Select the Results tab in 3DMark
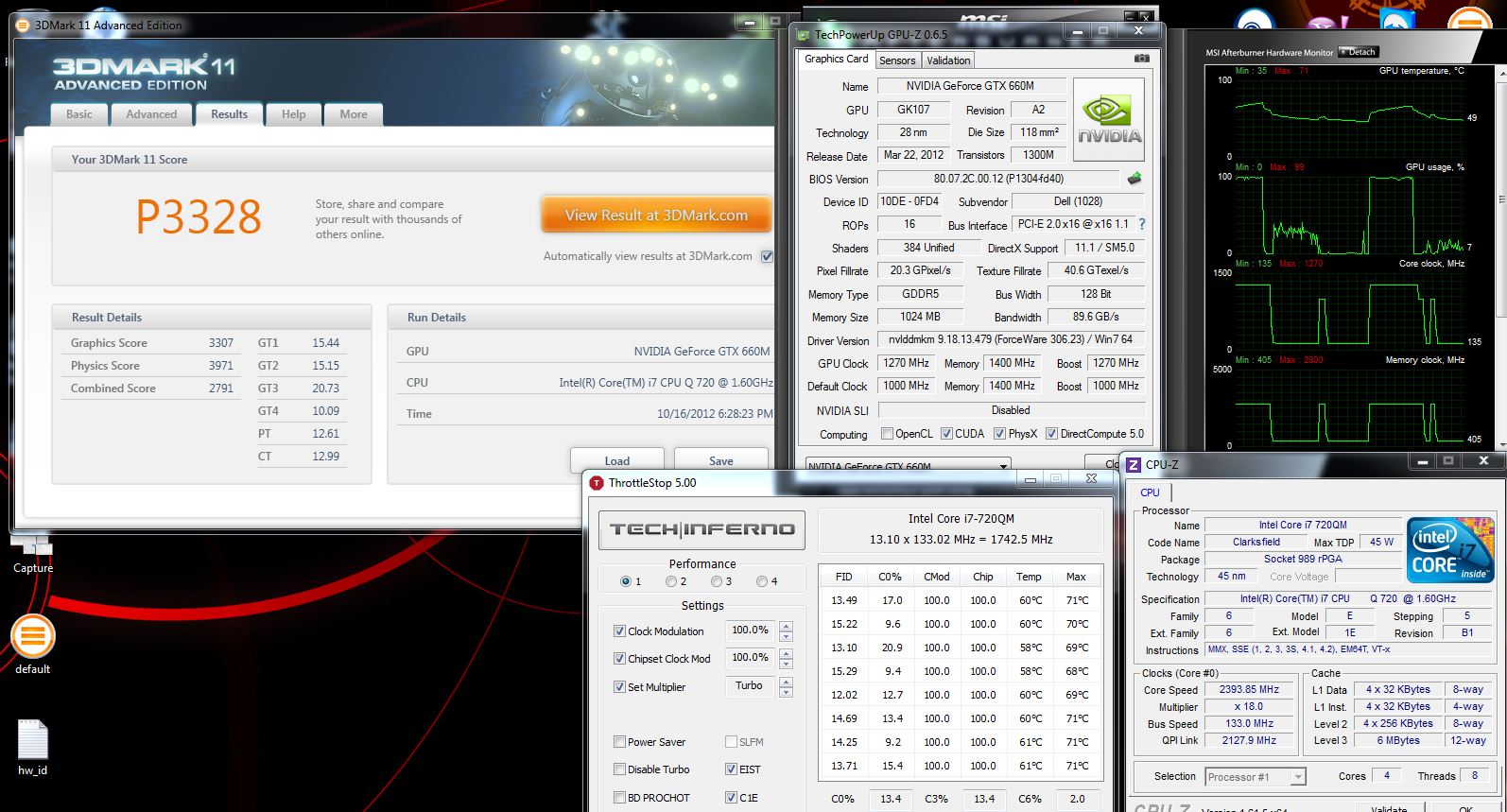The width and height of the screenshot is (1507, 812). [x=229, y=113]
